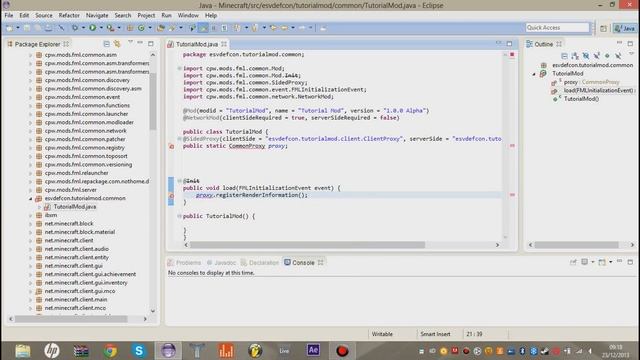Expand TutorialMod.java in Package Explorer
This screenshot has width=640, height=360.
(39, 207)
